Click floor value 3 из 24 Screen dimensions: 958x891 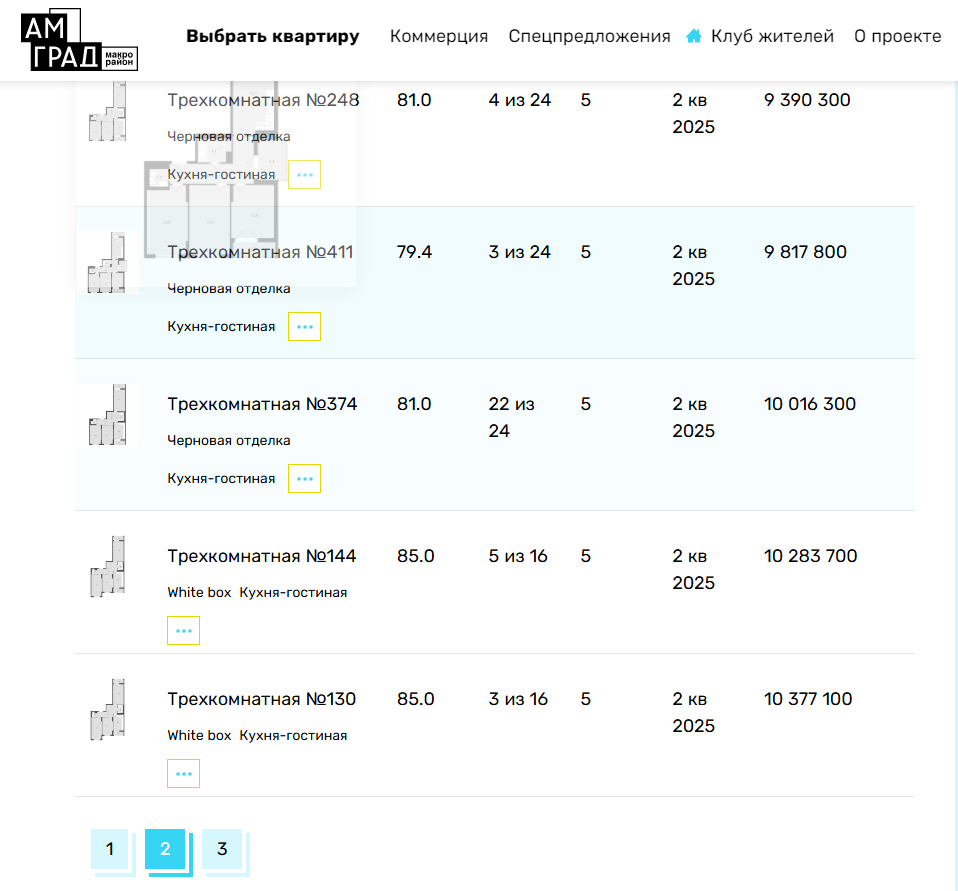pyautogui.click(x=519, y=252)
